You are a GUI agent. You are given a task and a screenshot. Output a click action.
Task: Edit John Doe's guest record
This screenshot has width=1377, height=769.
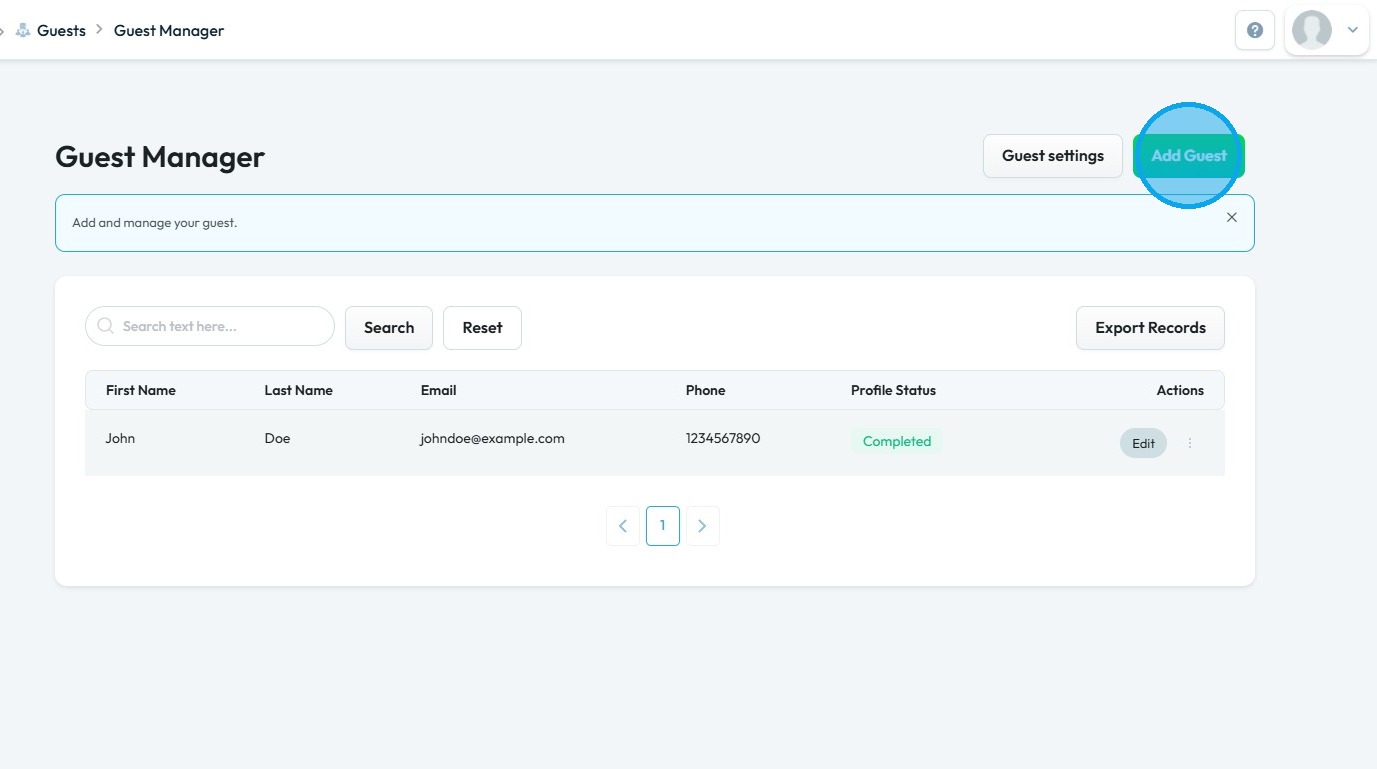[1143, 443]
